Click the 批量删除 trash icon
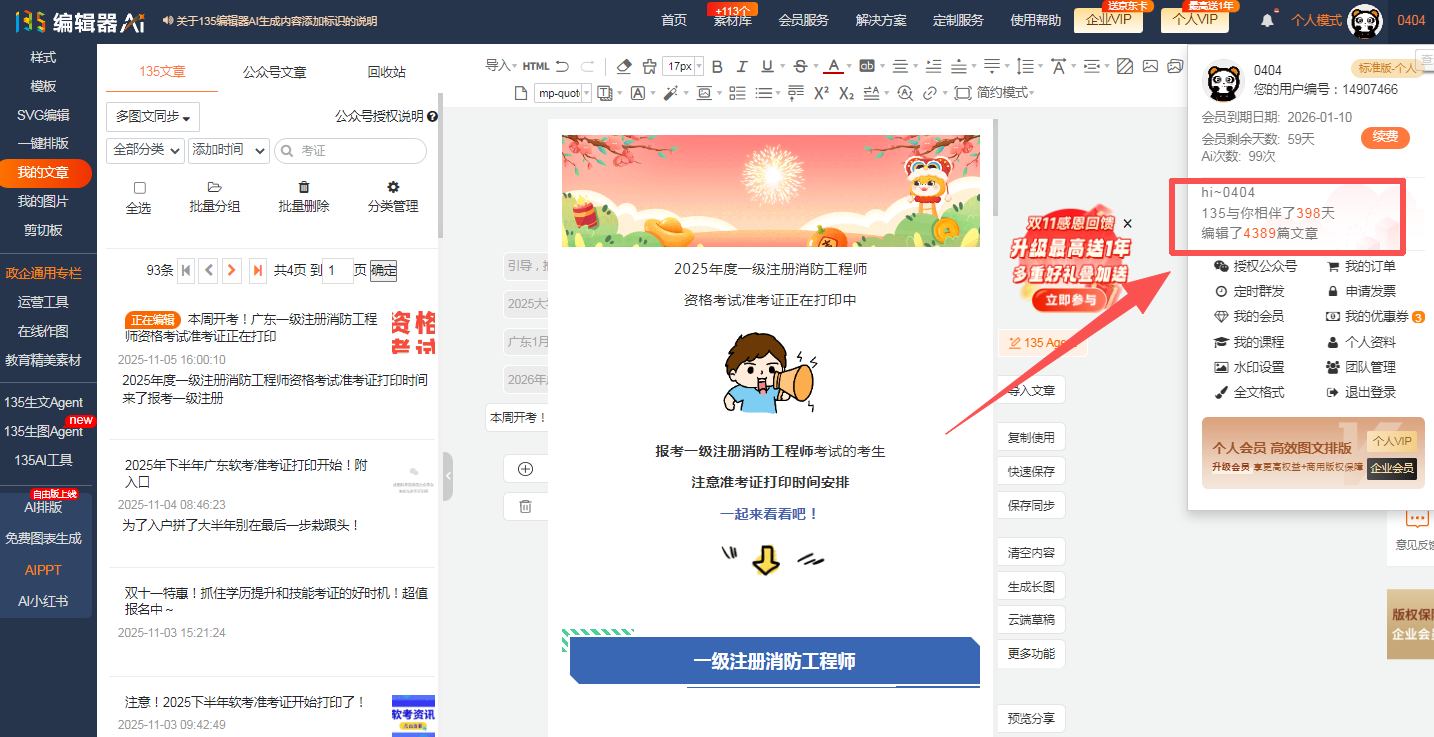This screenshot has width=1434, height=737. [304, 187]
